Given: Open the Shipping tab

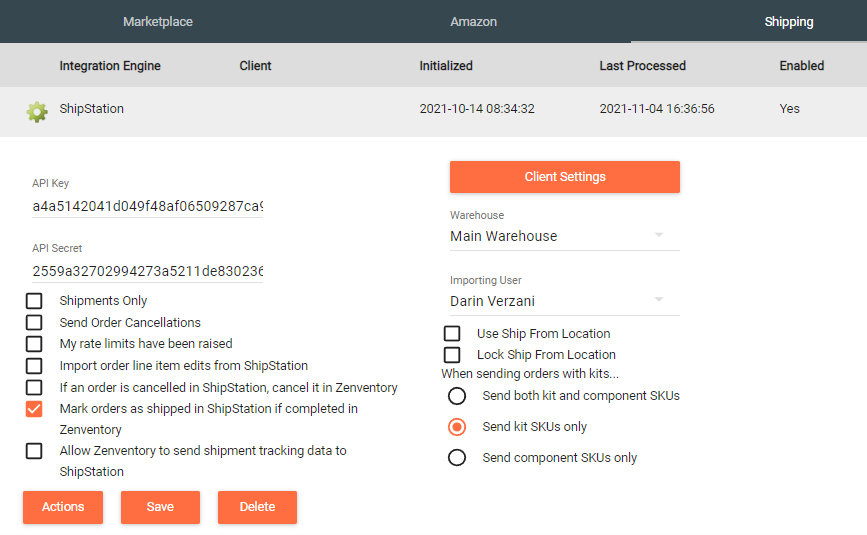Looking at the screenshot, I should (788, 22).
